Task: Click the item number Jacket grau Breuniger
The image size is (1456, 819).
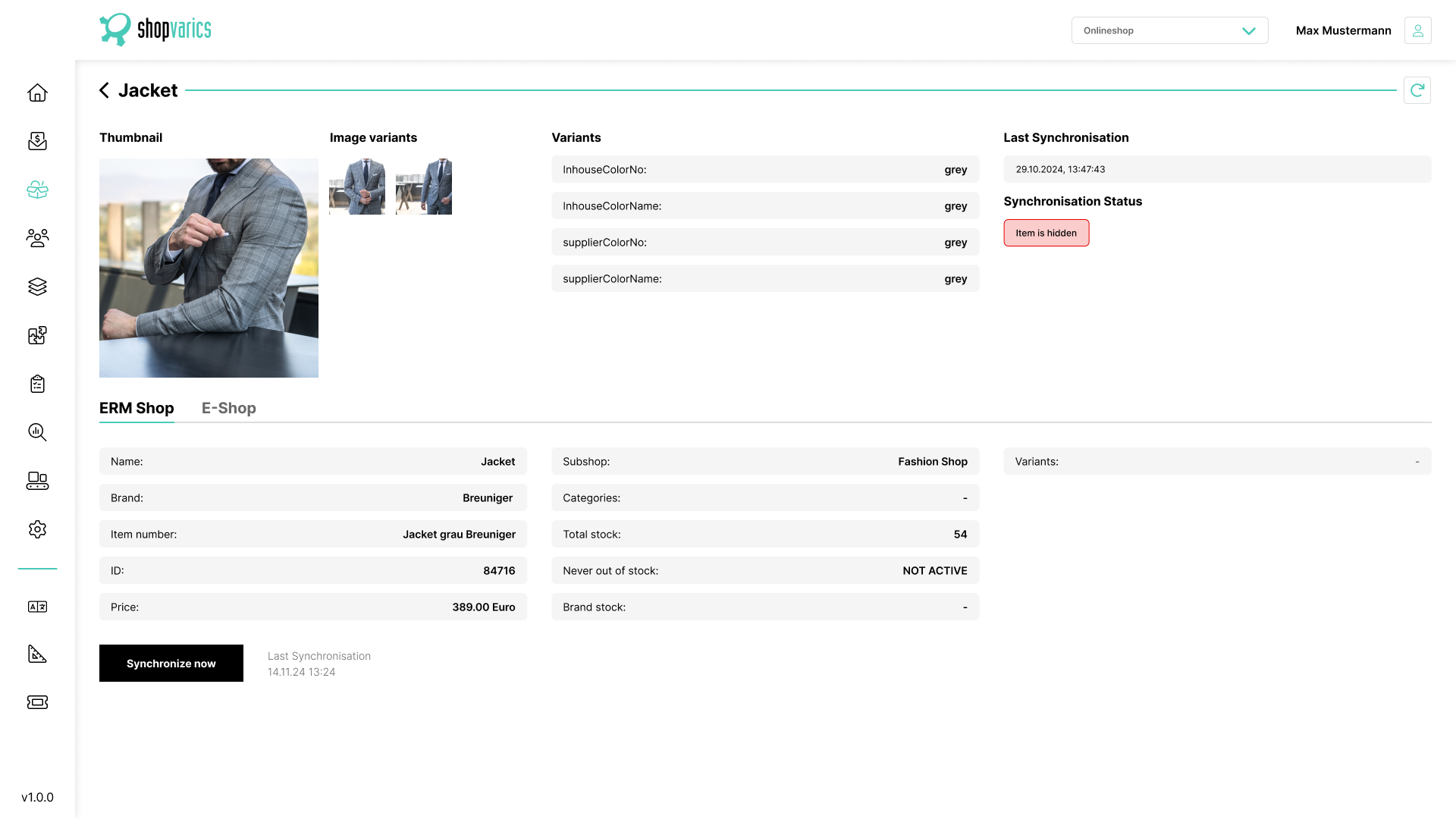Action: click(459, 534)
